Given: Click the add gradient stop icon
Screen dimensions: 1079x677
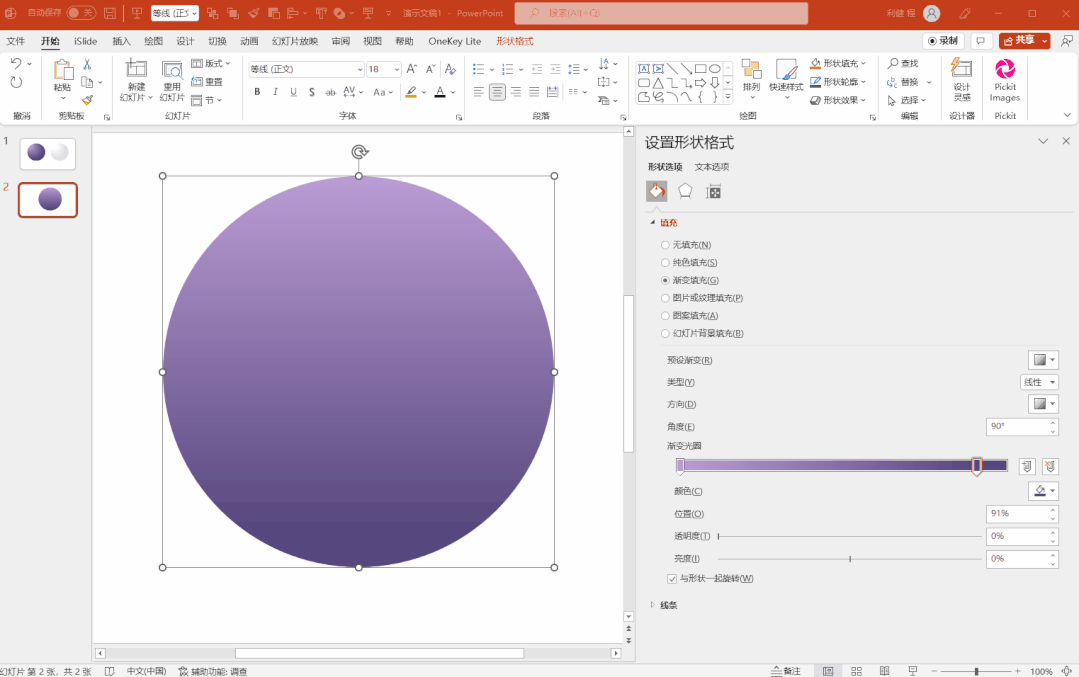Looking at the screenshot, I should pyautogui.click(x=1027, y=466).
